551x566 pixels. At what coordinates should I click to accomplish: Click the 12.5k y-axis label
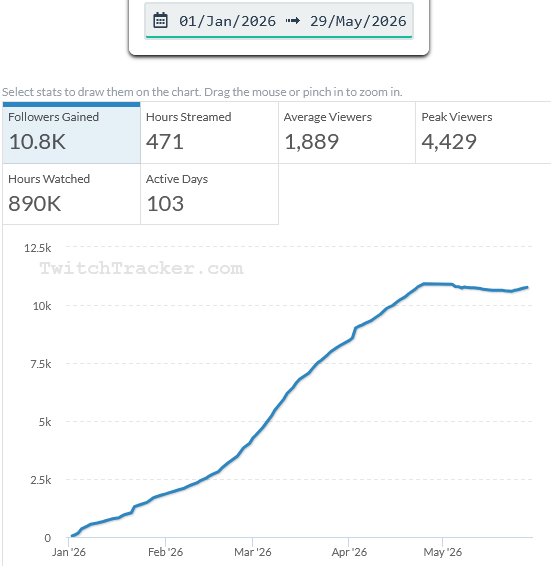[38, 248]
